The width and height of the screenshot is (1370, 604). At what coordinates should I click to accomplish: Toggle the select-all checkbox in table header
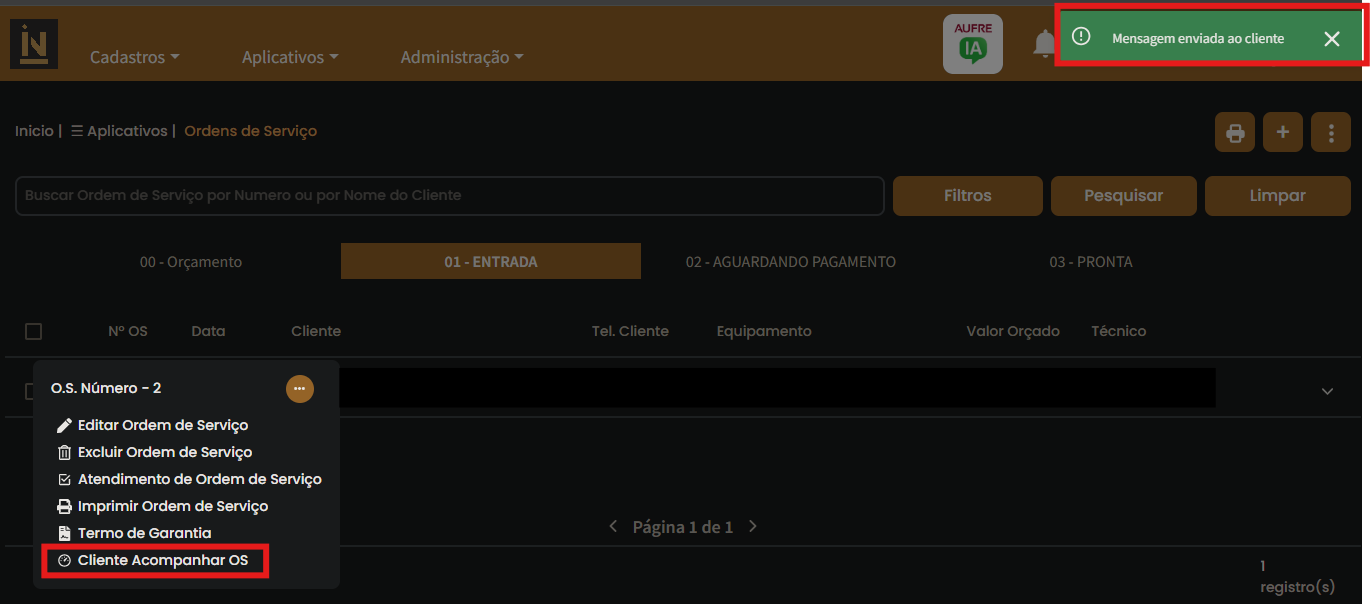33,331
